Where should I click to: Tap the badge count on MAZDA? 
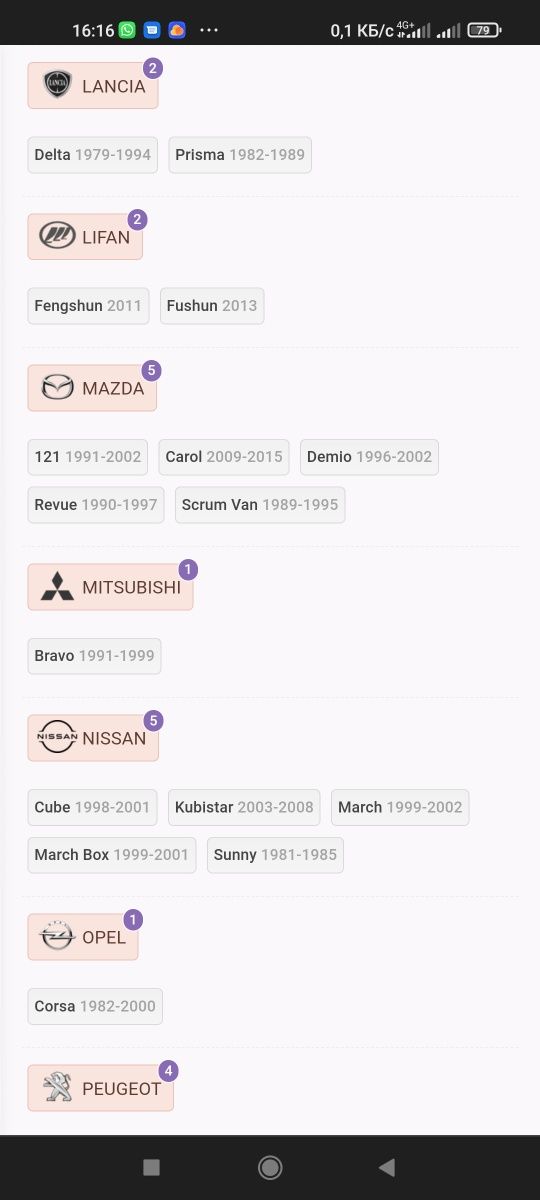pyautogui.click(x=151, y=370)
